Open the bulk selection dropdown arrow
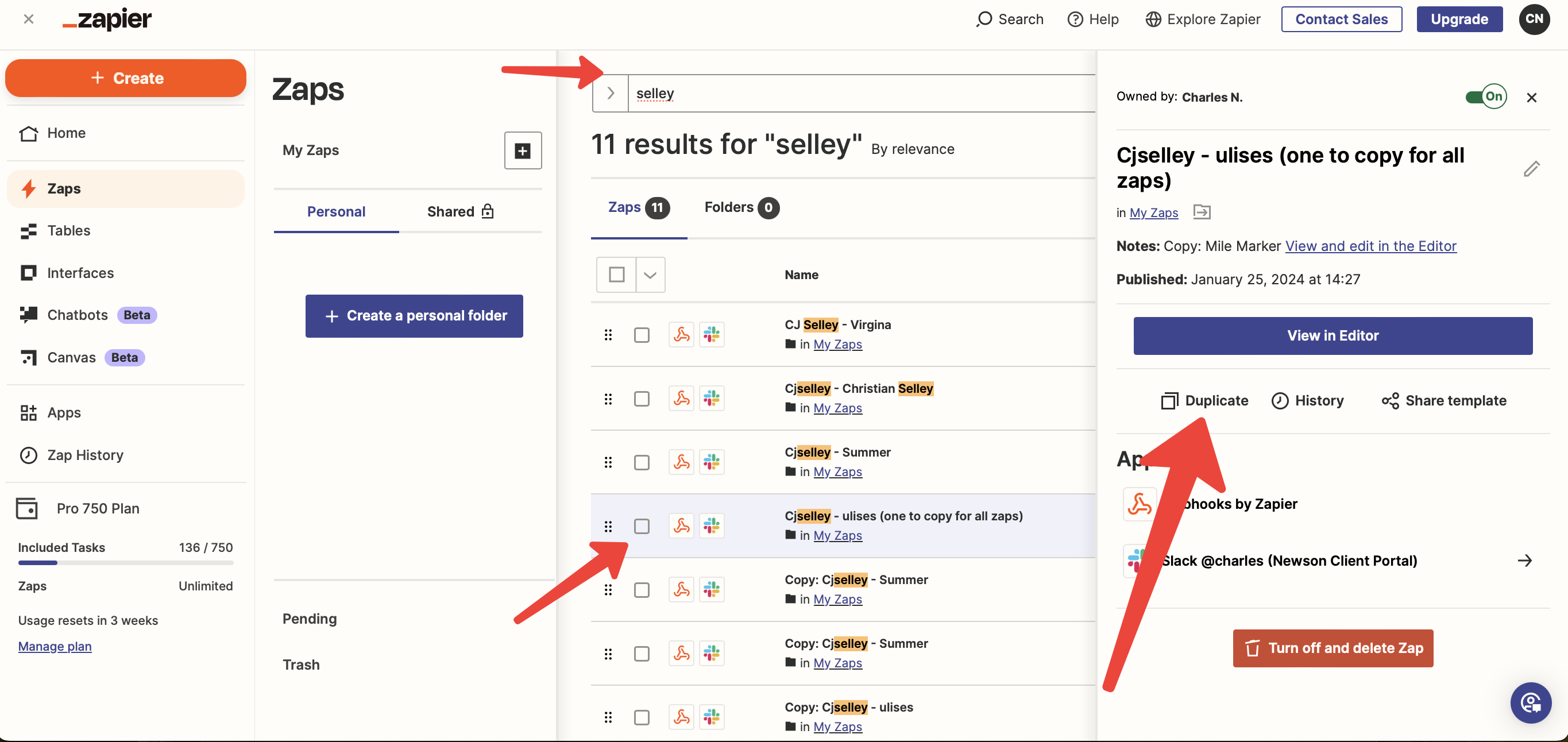1568x742 pixels. tap(650, 275)
